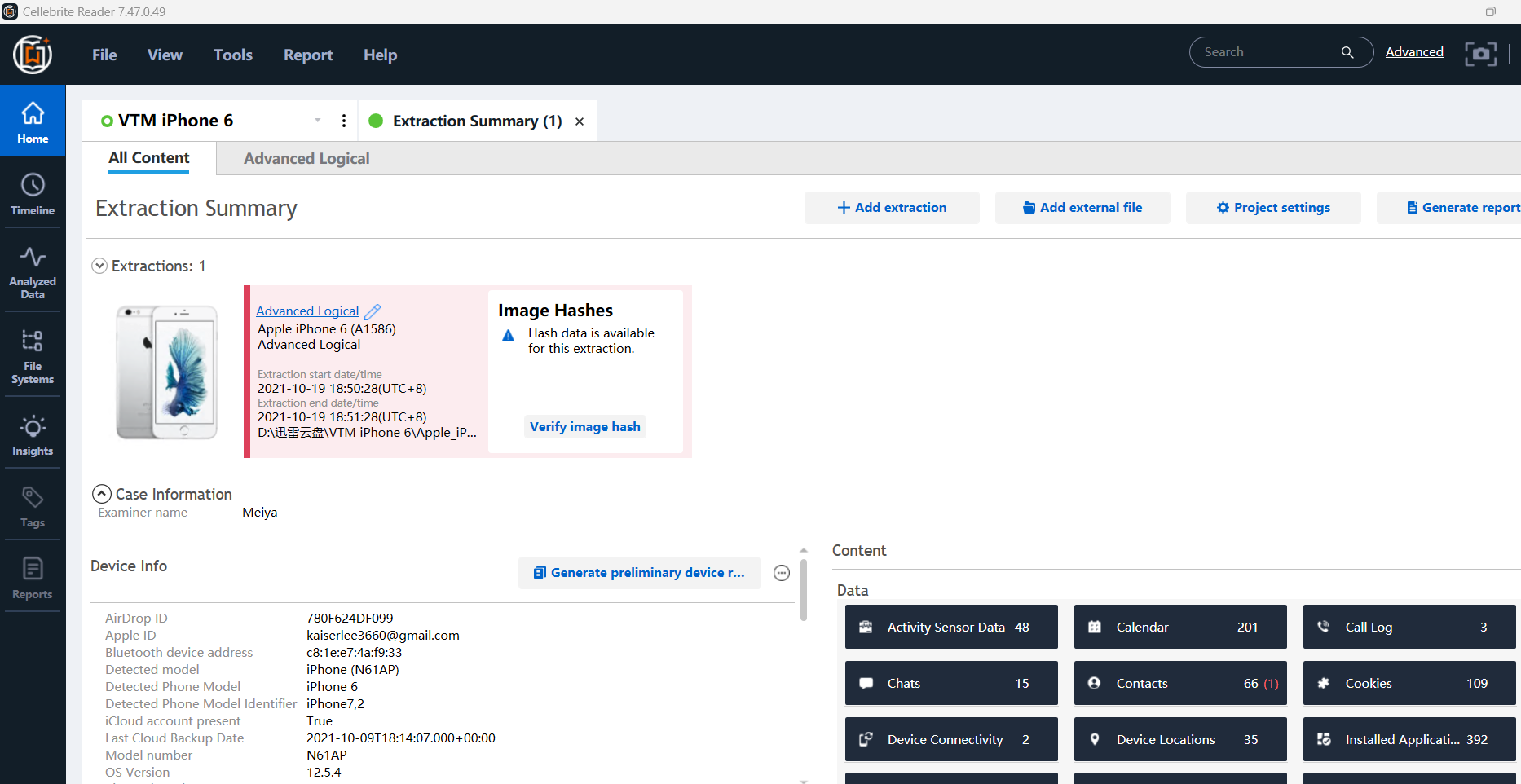Expand the VTM iPhone 6 project dropdown
The image size is (1521, 784).
[317, 121]
